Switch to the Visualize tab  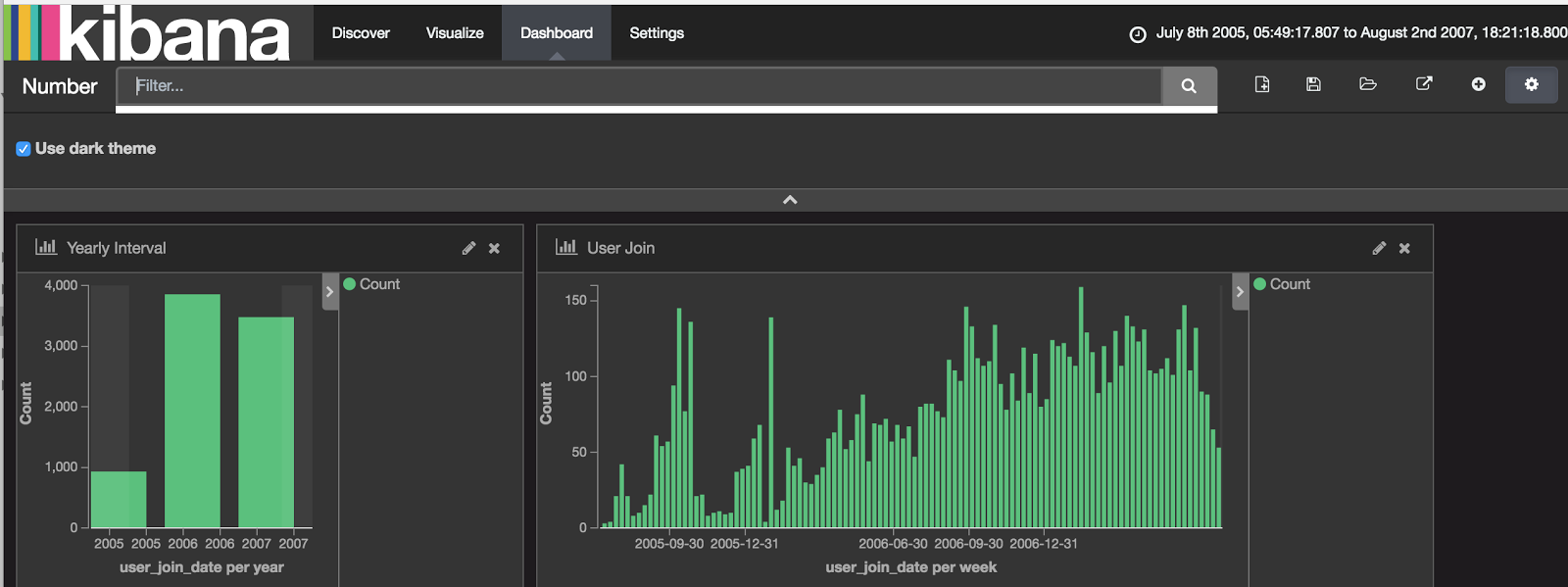(x=455, y=33)
